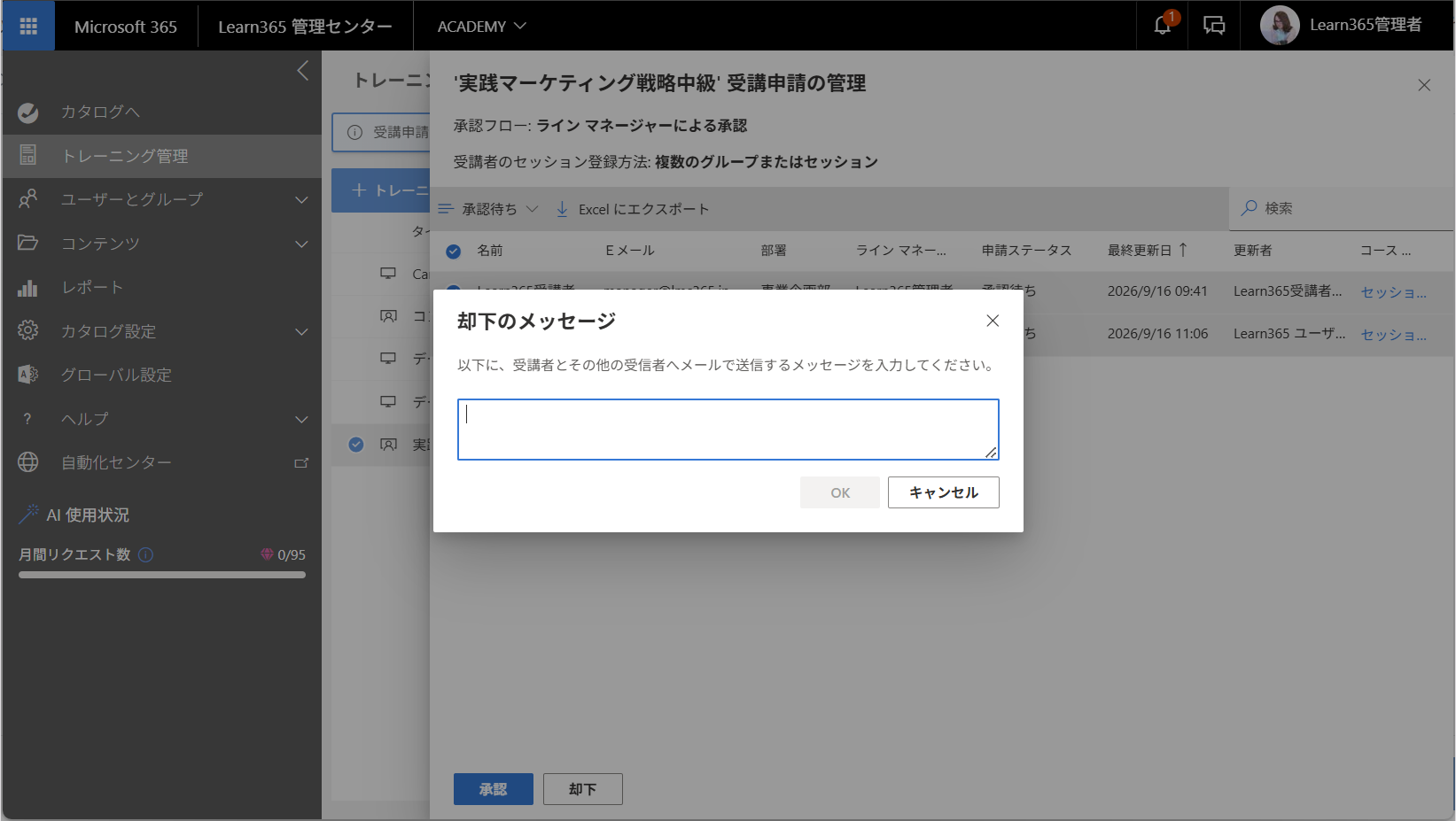
Task: Click the 受講申請 info icon
Action: click(354, 132)
